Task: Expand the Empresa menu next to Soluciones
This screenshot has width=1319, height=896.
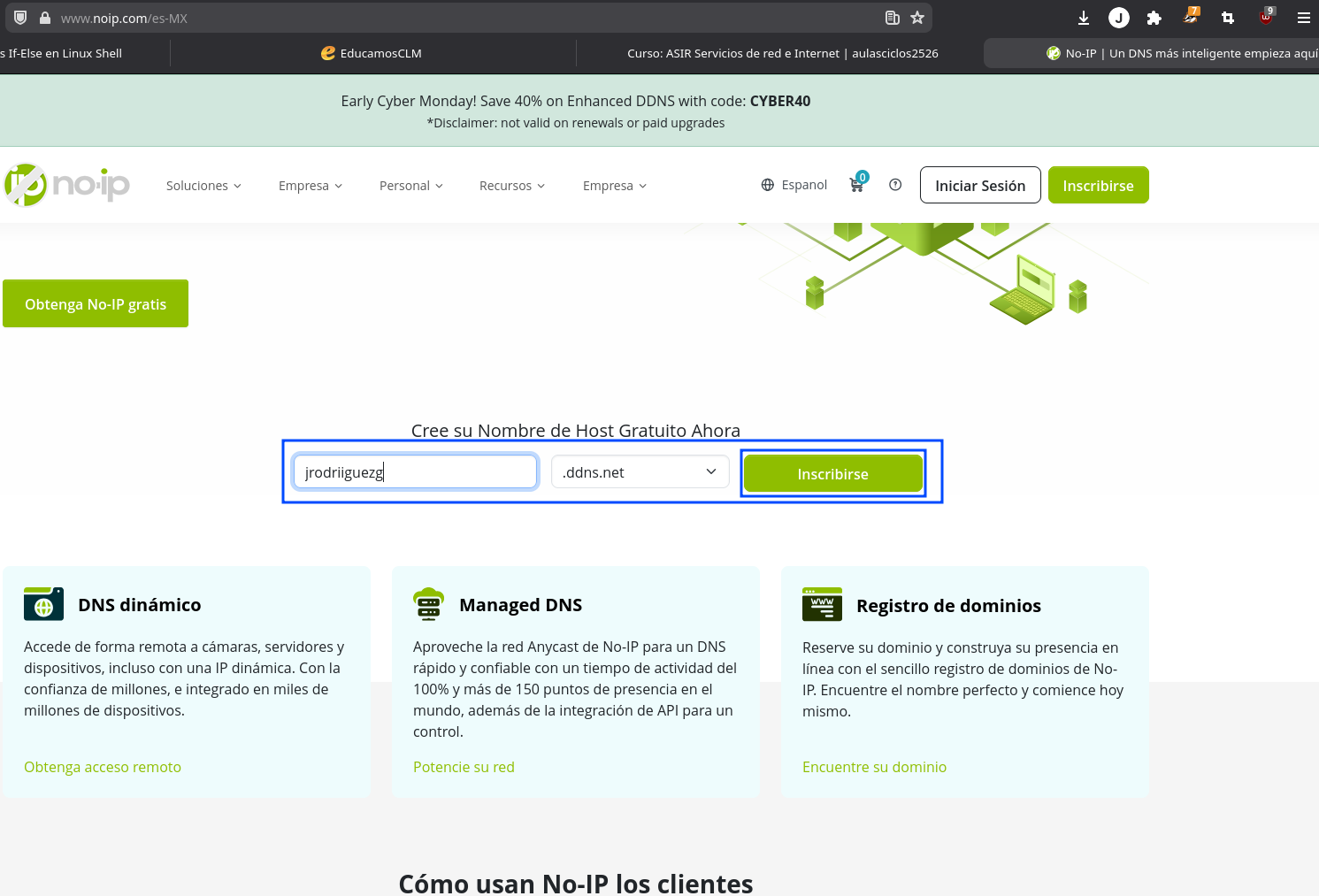Action: tap(311, 186)
